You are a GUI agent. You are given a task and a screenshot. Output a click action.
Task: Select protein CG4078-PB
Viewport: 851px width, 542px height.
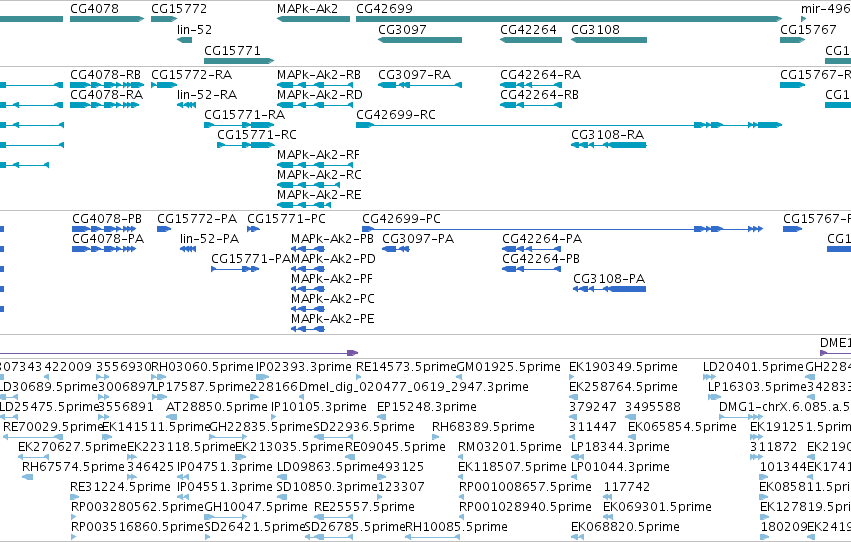pos(107,219)
